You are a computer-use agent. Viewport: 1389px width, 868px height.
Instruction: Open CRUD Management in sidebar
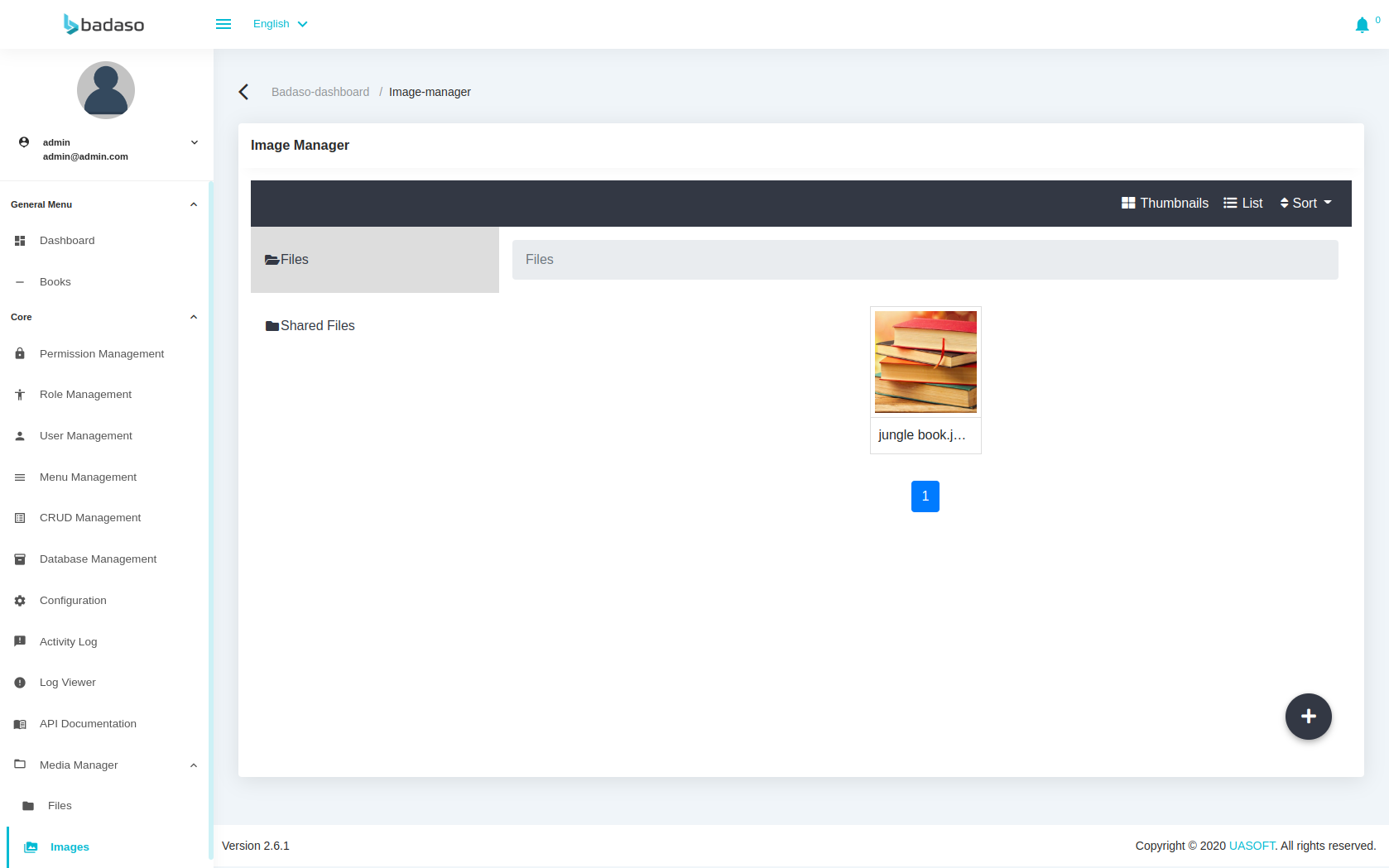click(x=90, y=518)
